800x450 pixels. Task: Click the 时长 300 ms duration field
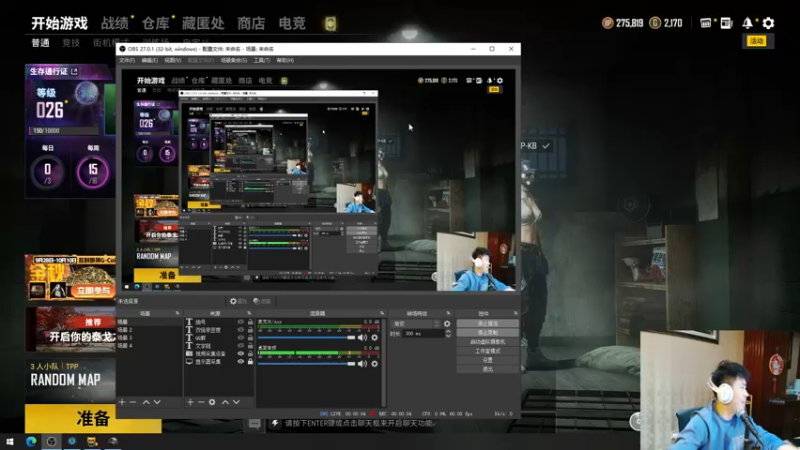click(423, 333)
